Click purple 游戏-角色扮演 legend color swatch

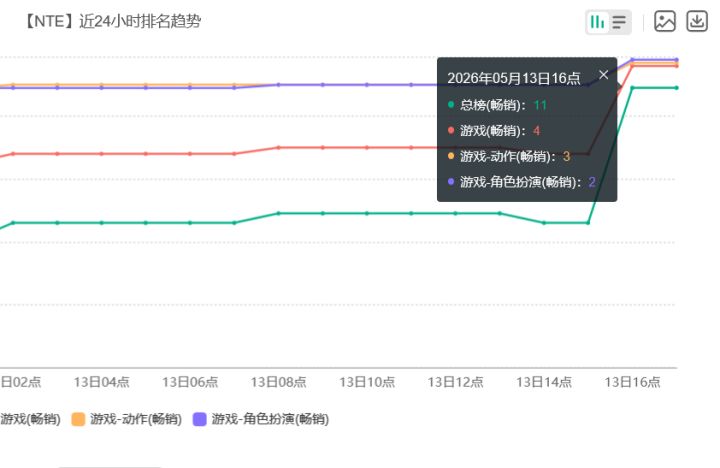200,419
